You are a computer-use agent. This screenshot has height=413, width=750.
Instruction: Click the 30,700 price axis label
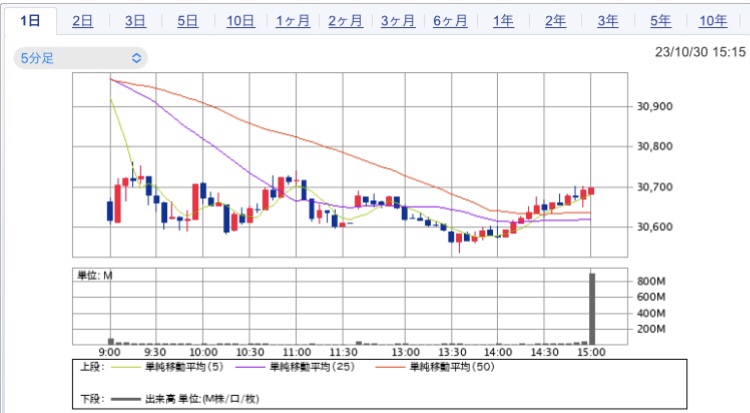(654, 187)
